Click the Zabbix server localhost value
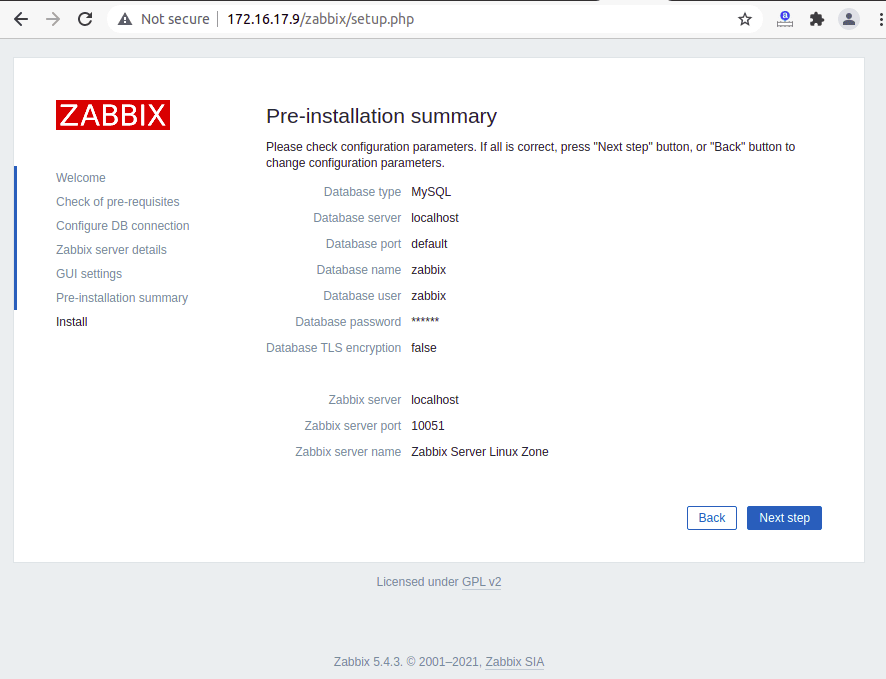 (x=435, y=400)
